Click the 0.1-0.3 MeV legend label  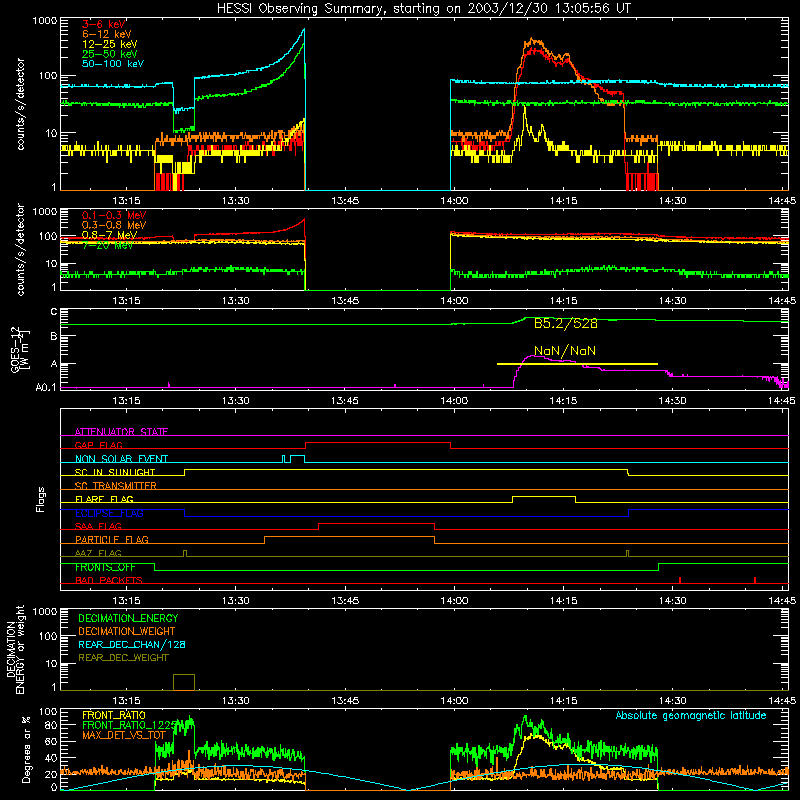pyautogui.click(x=114, y=215)
